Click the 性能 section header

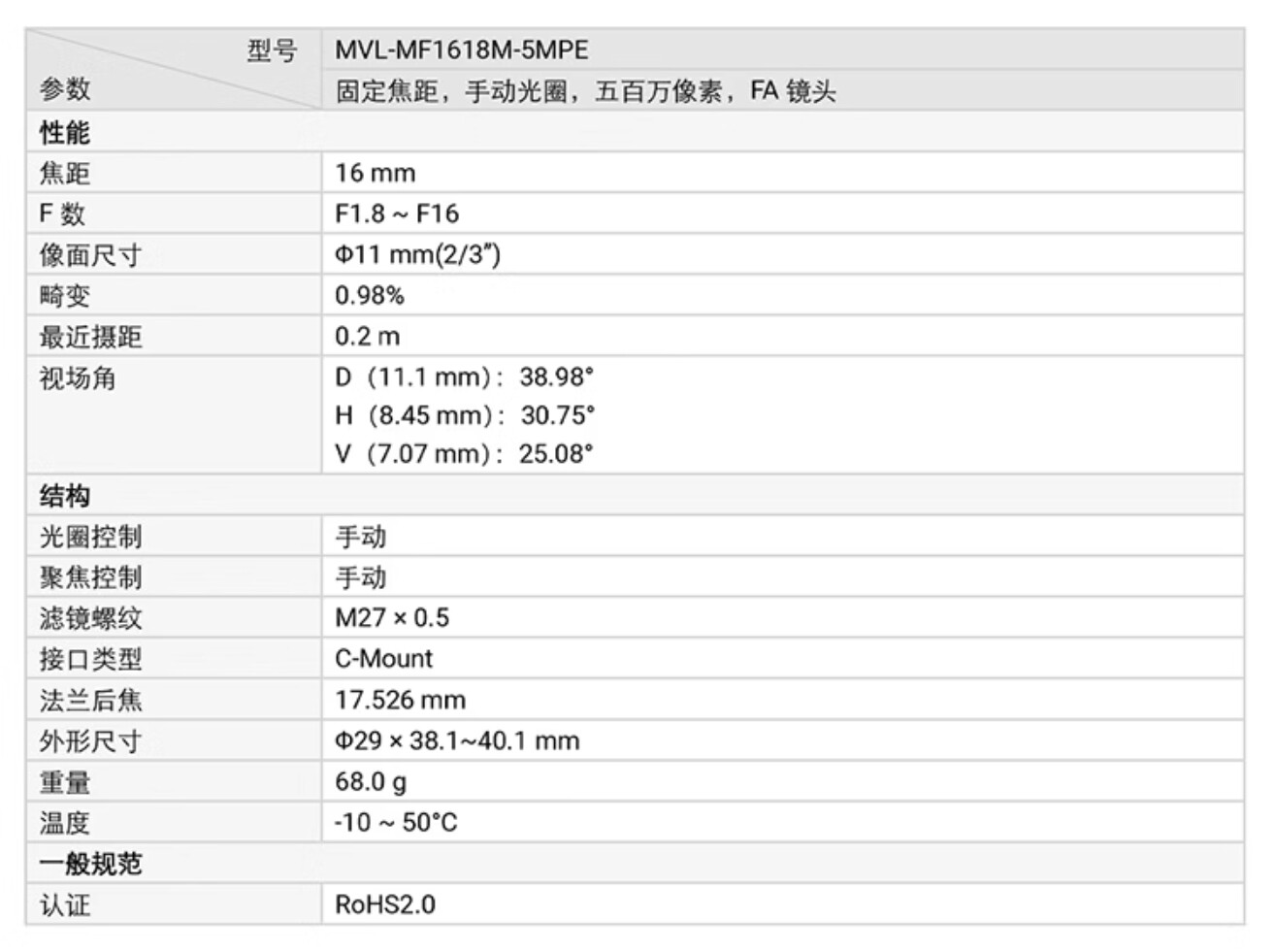pos(64,132)
